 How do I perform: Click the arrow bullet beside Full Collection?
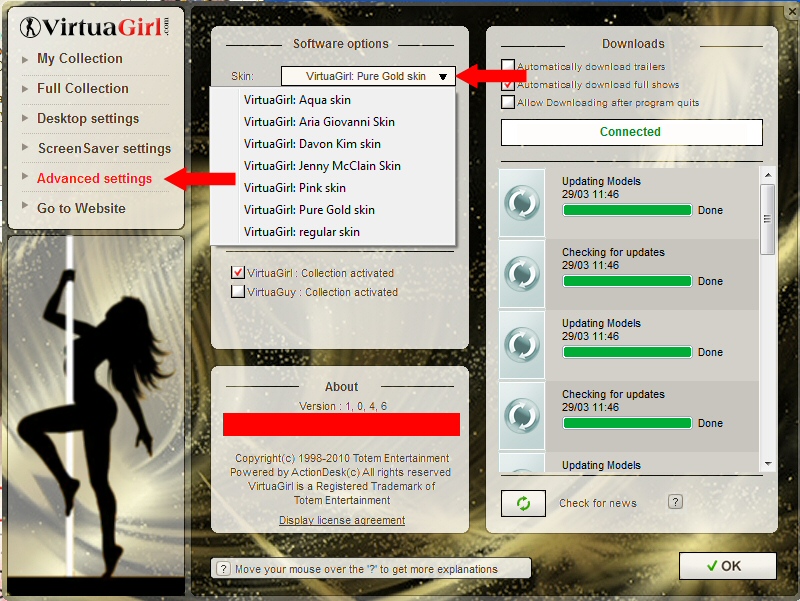[25, 89]
